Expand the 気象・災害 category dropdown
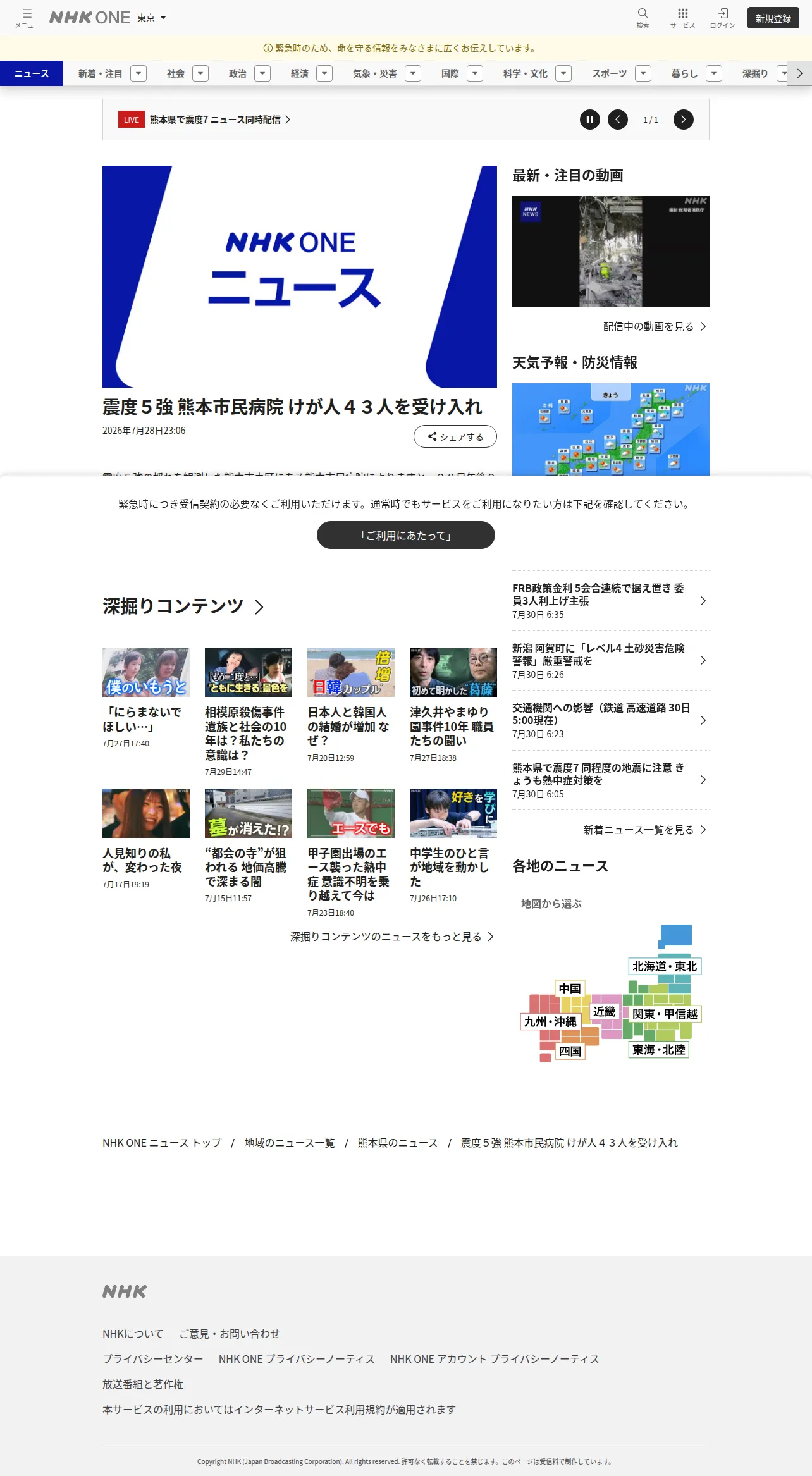The image size is (812, 1476). click(413, 73)
